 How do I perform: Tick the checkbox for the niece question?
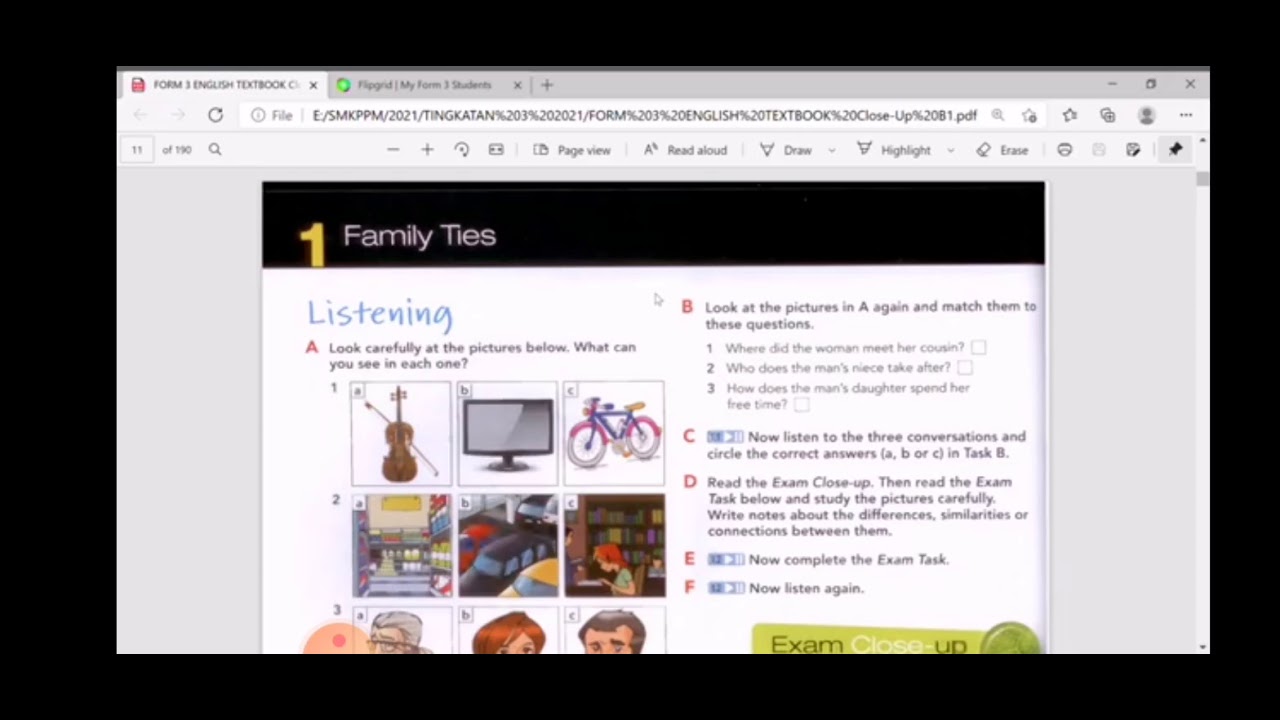pos(964,368)
